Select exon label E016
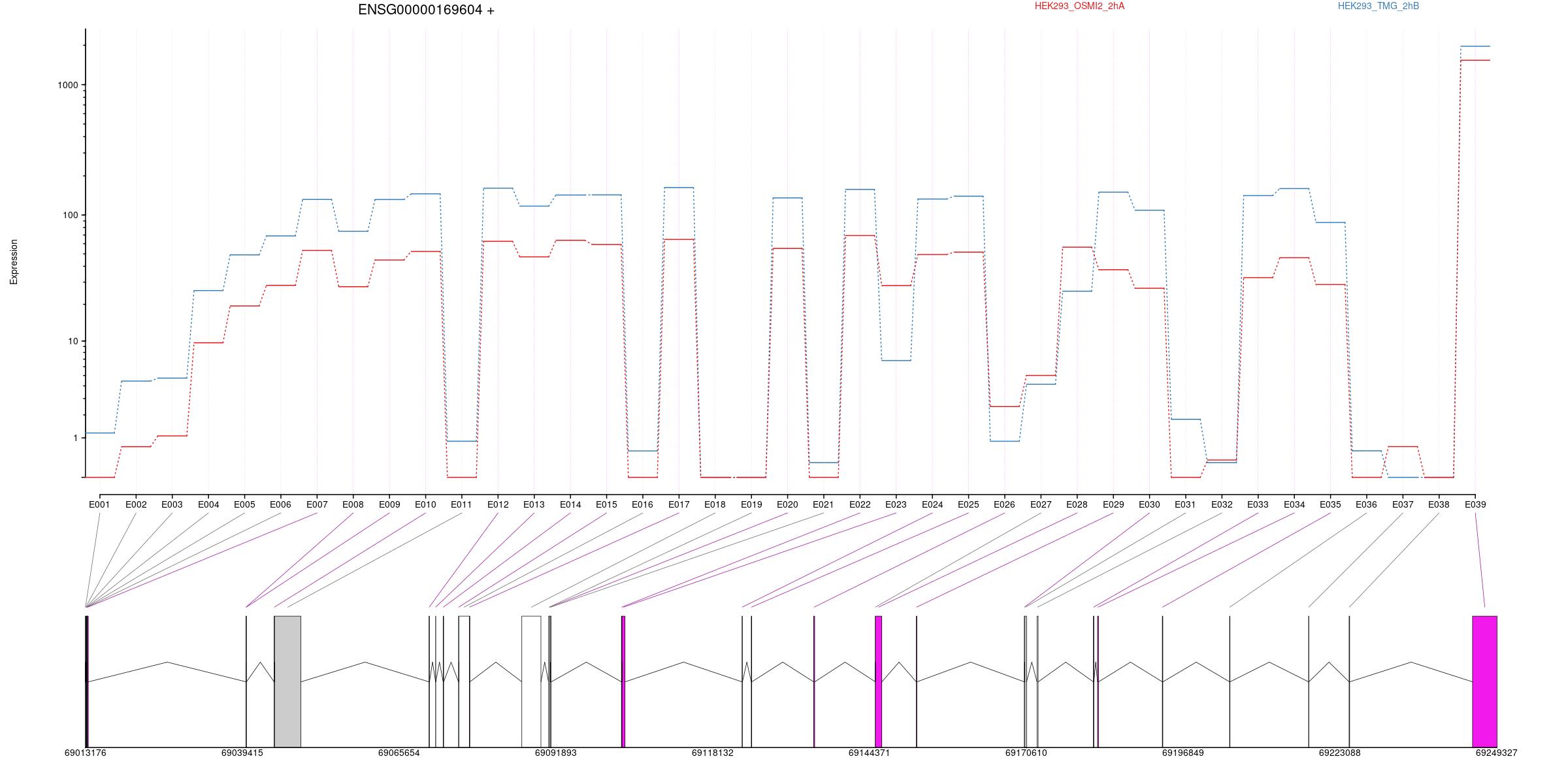This screenshot has width=1568, height=784. click(x=642, y=504)
